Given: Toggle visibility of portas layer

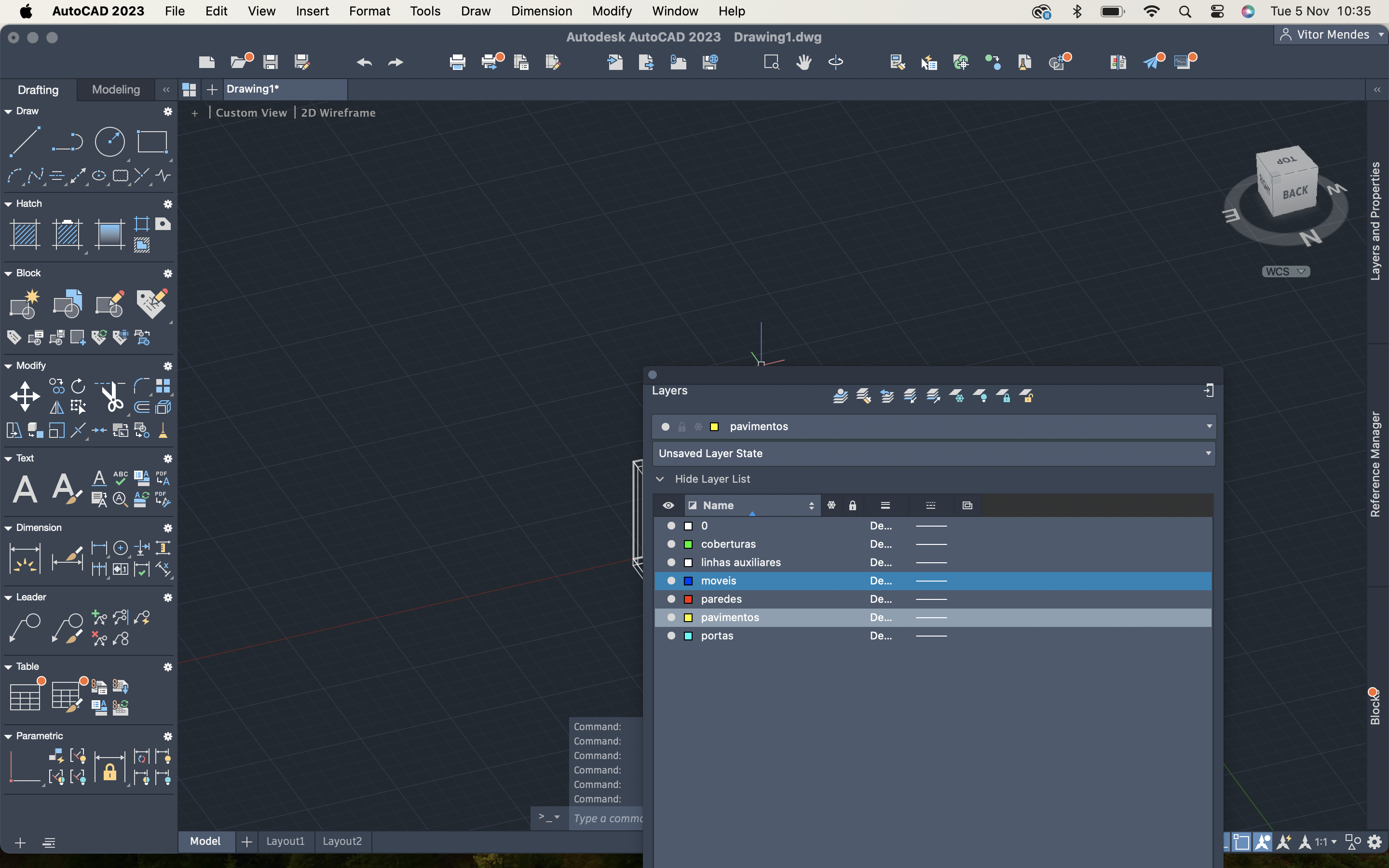Looking at the screenshot, I should pyautogui.click(x=671, y=636).
